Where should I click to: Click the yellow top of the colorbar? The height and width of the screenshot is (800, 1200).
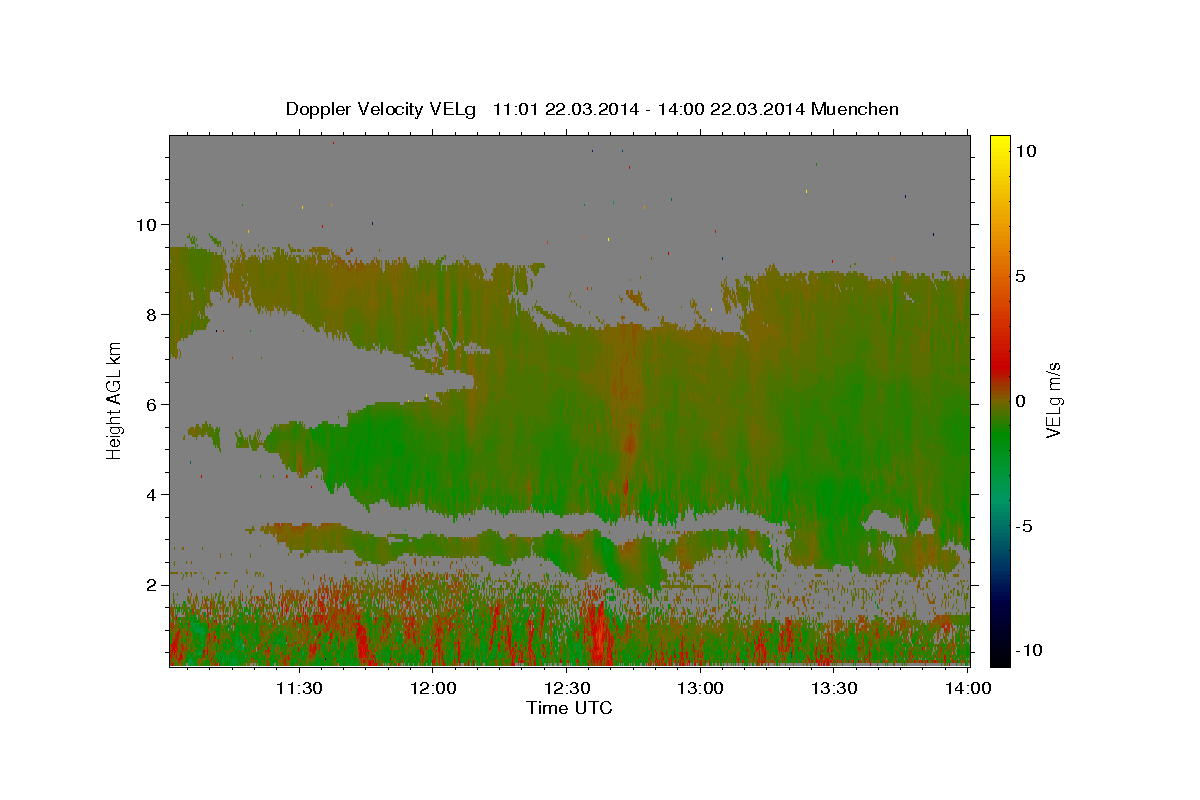coord(1000,145)
